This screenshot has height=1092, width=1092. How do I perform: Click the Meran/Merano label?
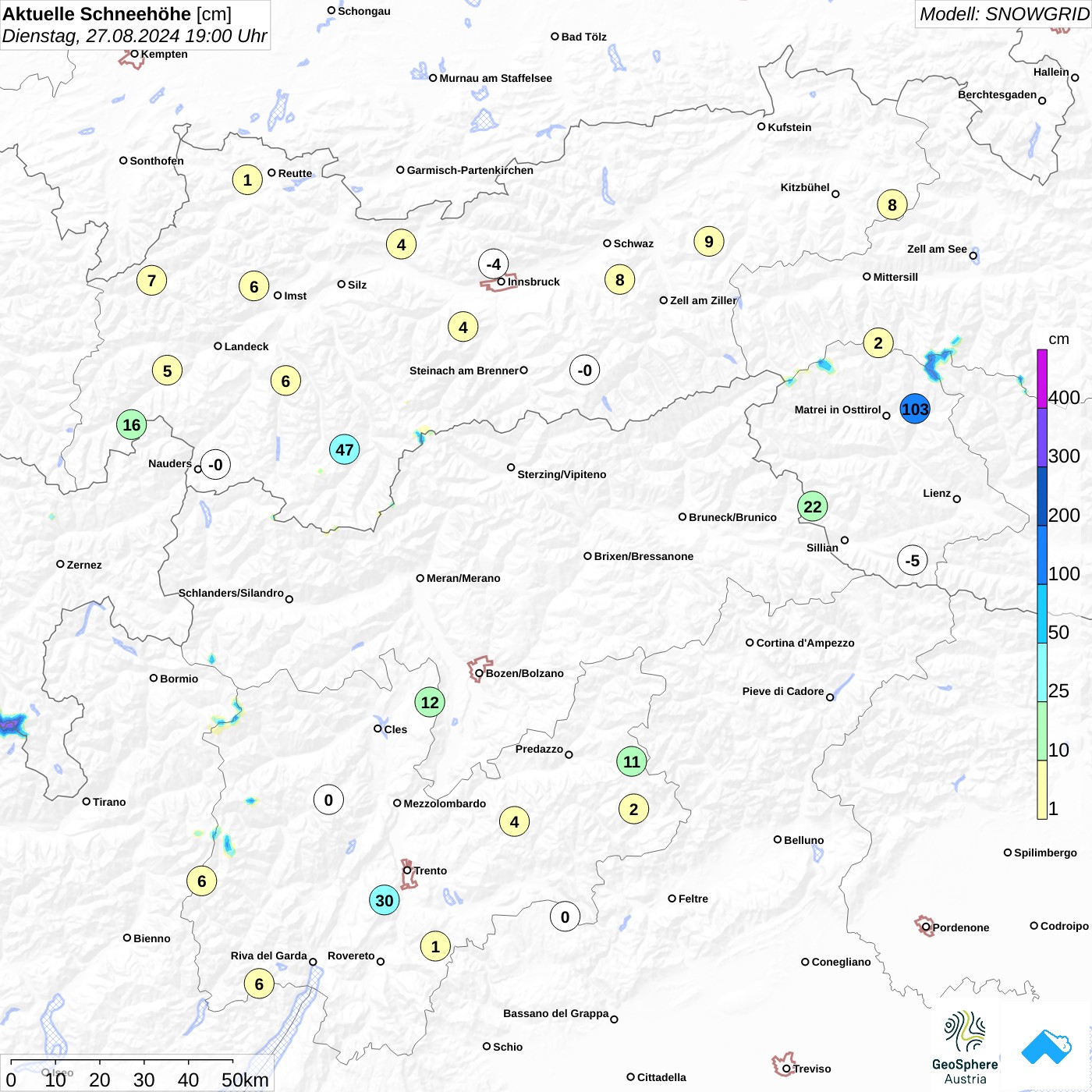[463, 578]
